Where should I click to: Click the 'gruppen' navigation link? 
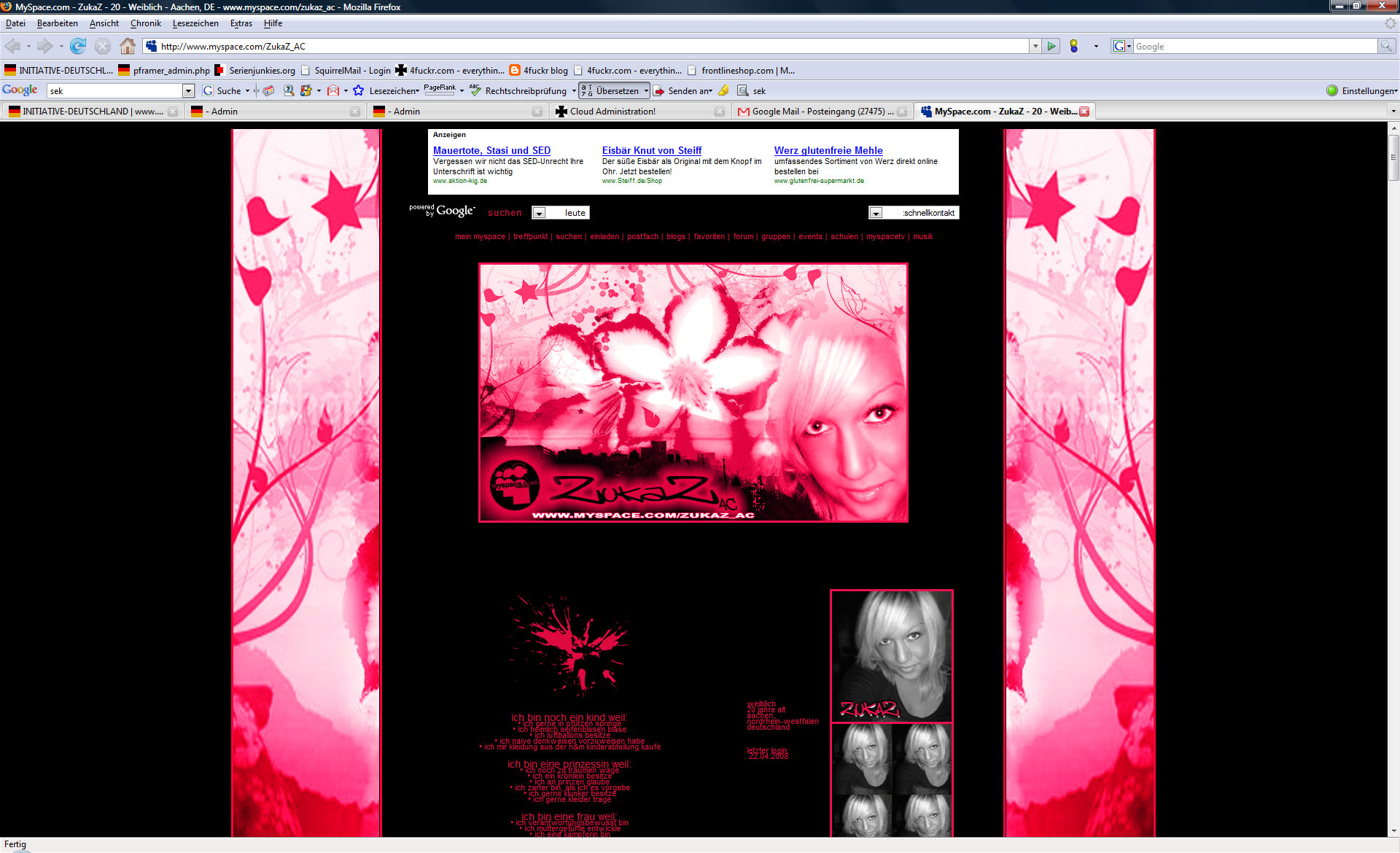776,236
